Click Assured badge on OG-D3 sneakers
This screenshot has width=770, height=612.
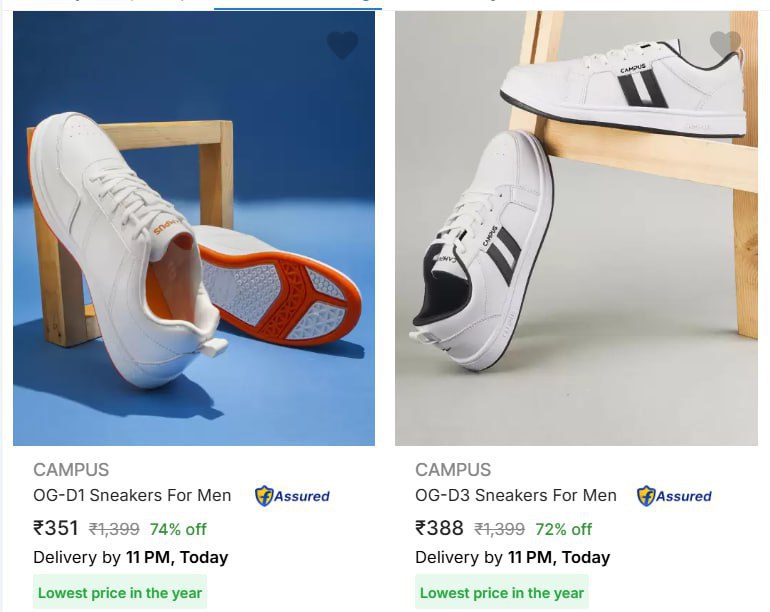[x=674, y=496]
